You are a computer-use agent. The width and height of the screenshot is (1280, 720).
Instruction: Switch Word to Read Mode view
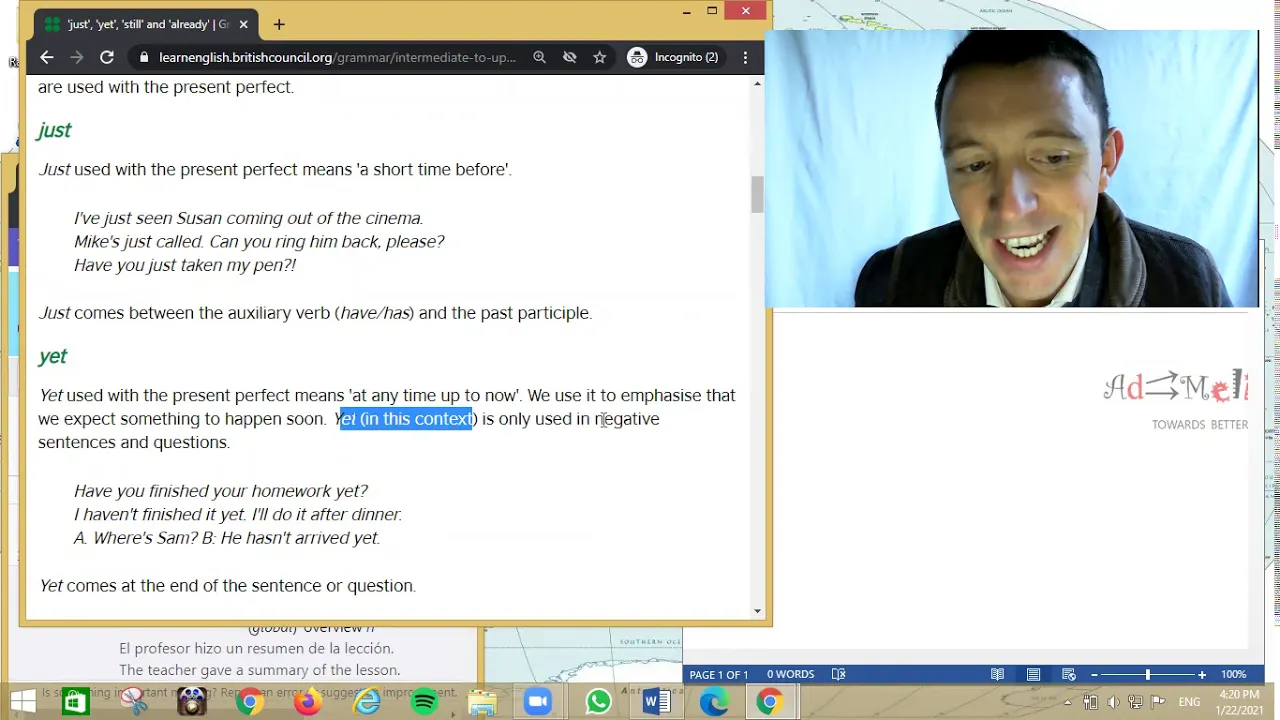click(997, 674)
